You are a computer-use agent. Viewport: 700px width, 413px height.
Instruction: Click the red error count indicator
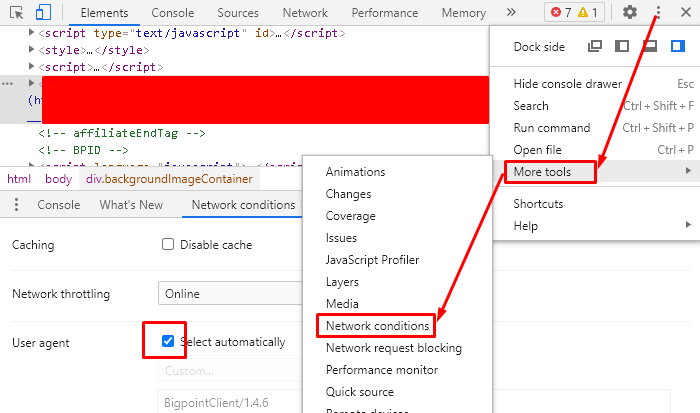(x=561, y=12)
